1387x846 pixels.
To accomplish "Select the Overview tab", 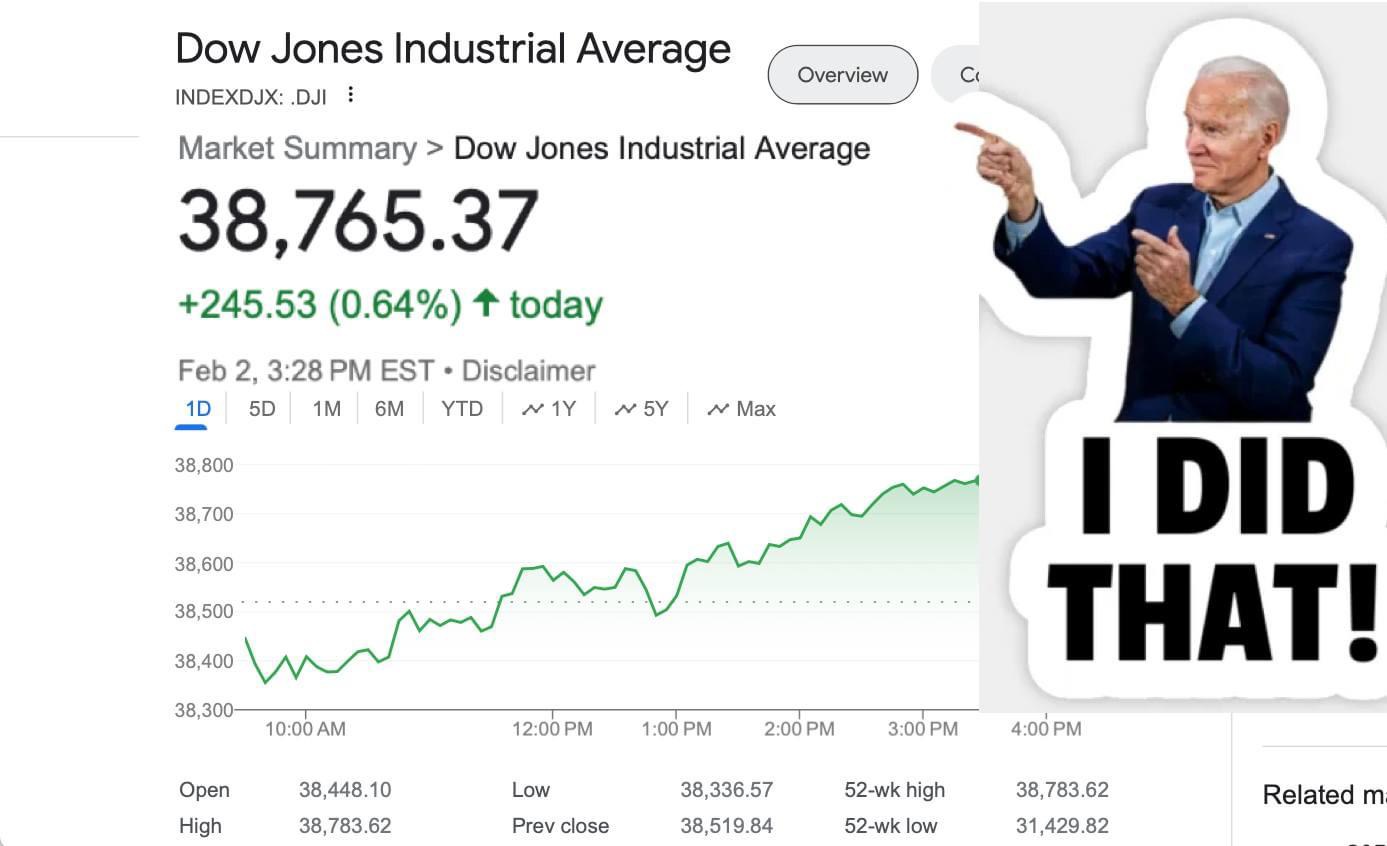I will tap(842, 75).
